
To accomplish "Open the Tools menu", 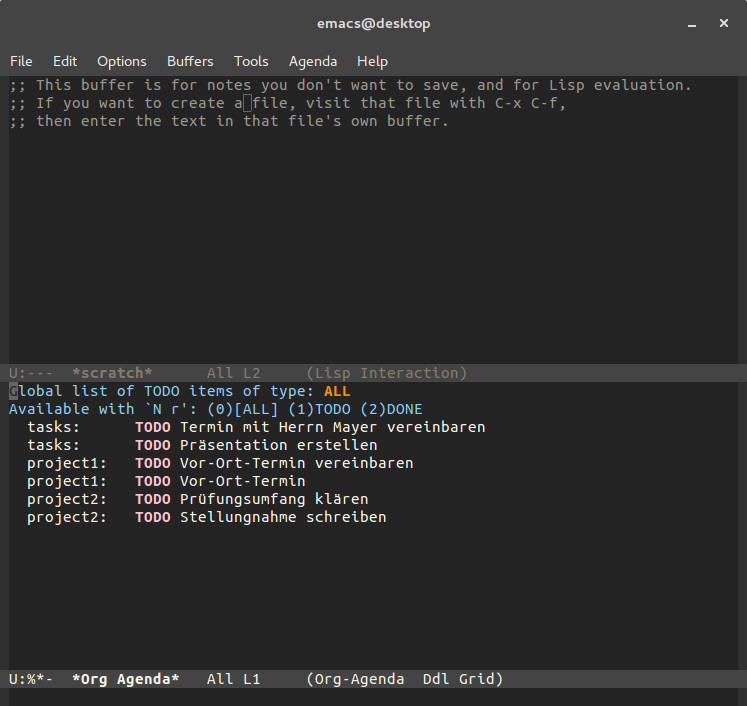I will coord(251,61).
